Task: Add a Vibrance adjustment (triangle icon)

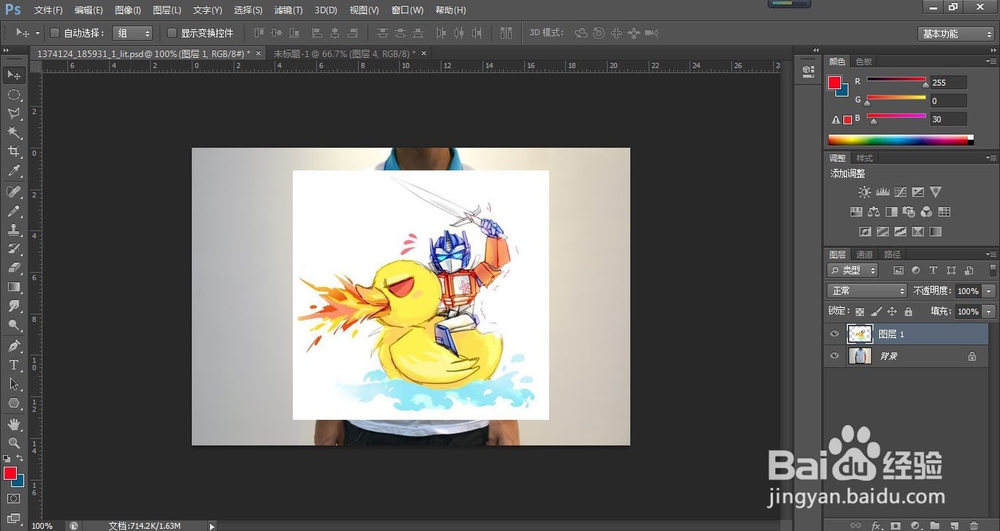Action: click(935, 192)
